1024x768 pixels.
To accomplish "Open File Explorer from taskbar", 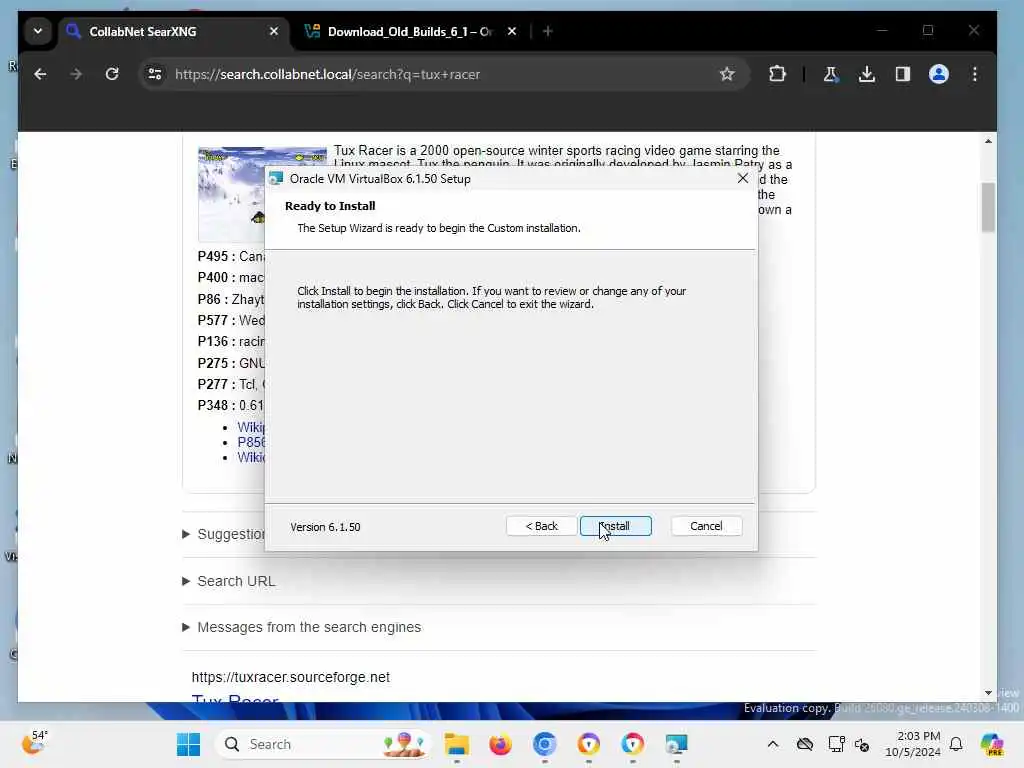I will [456, 744].
